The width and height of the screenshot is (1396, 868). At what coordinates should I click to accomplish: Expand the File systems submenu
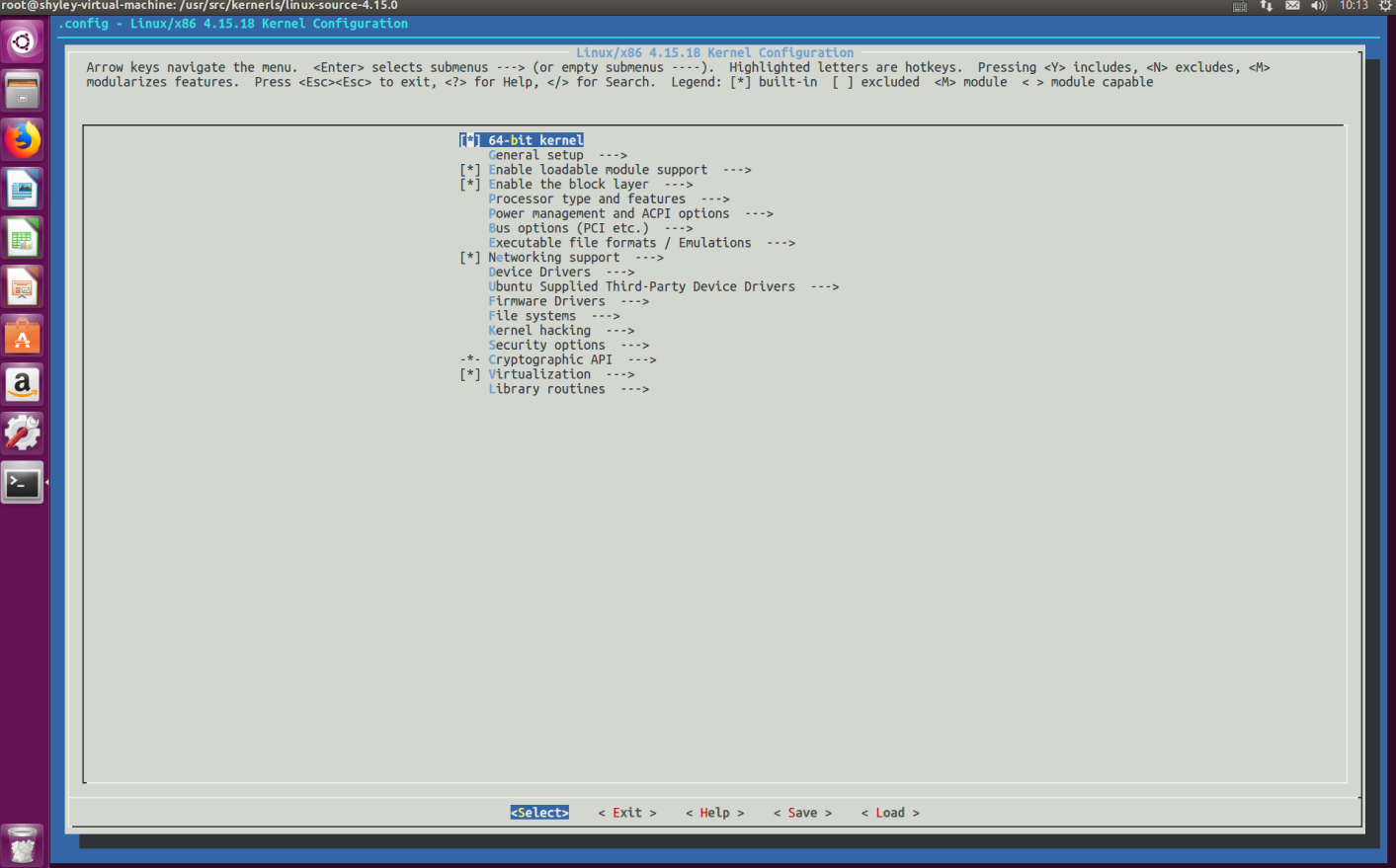pyautogui.click(x=531, y=315)
